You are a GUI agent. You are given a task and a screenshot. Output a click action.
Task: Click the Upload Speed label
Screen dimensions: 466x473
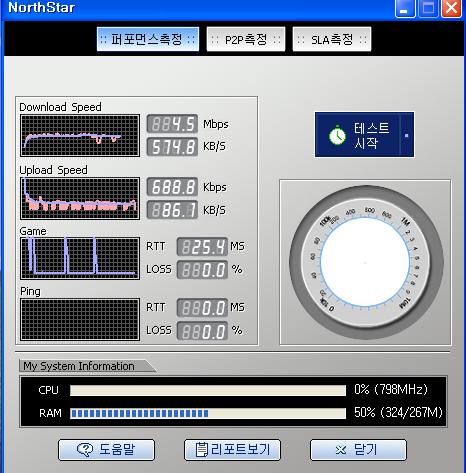click(x=53, y=170)
